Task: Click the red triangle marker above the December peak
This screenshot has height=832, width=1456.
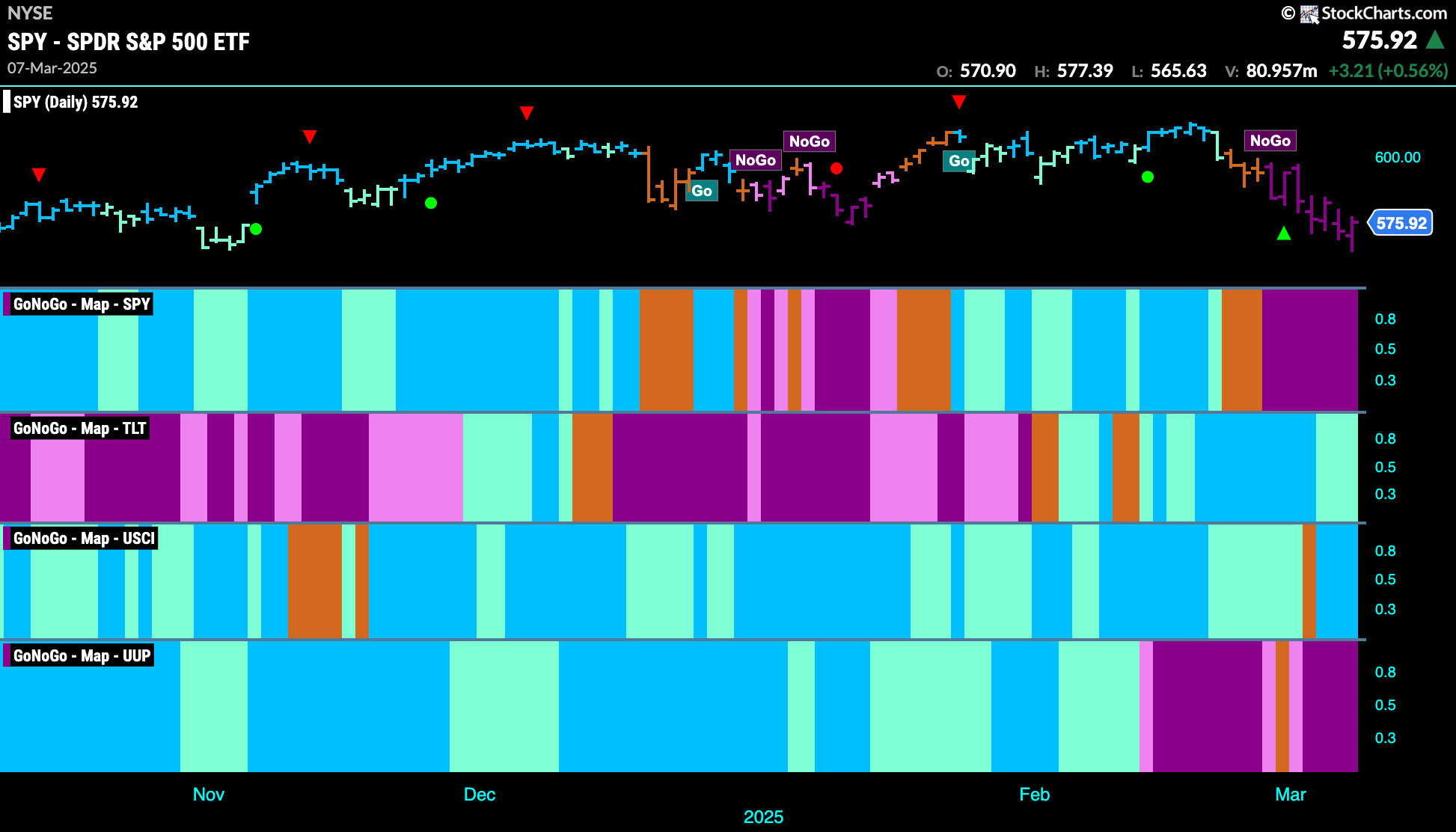Action: [527, 113]
